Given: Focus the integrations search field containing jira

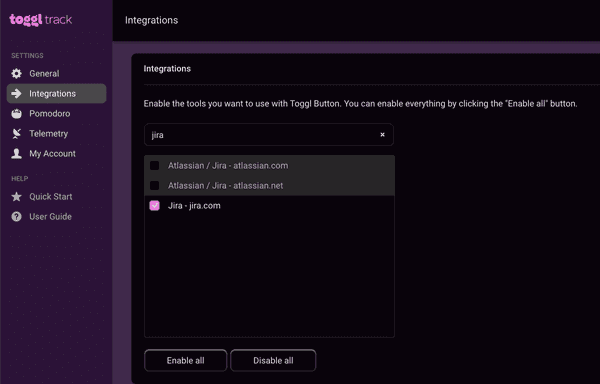Looking at the screenshot, I should pos(269,135).
